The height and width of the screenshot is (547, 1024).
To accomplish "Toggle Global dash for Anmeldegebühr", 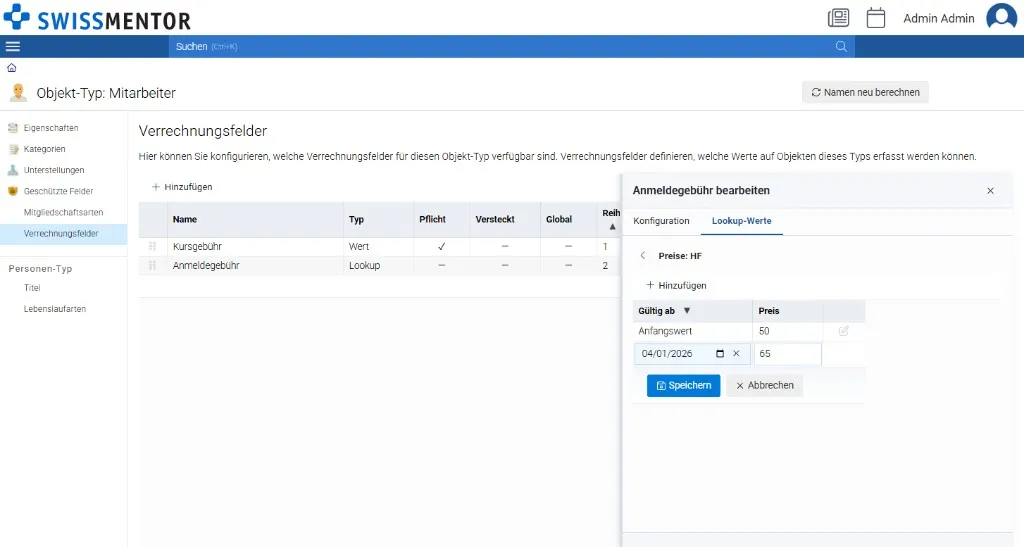I will (x=568, y=266).
